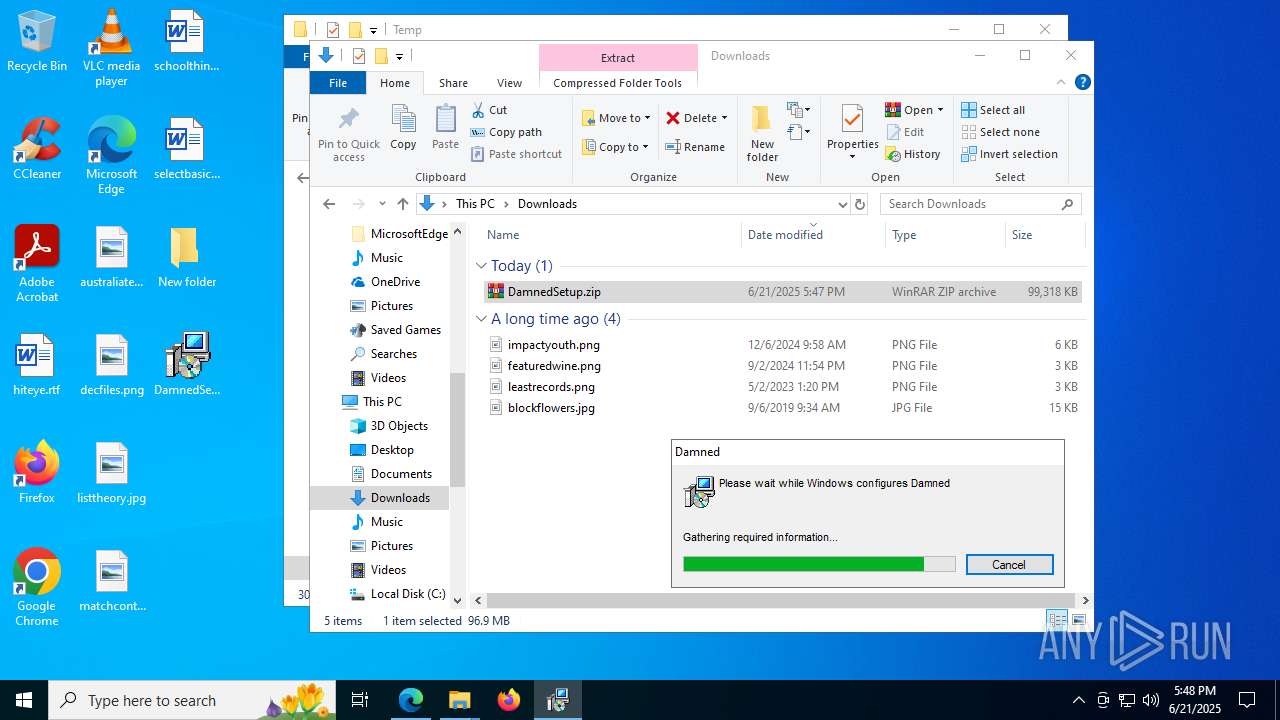Select impactyouth.png file

pyautogui.click(x=781, y=345)
